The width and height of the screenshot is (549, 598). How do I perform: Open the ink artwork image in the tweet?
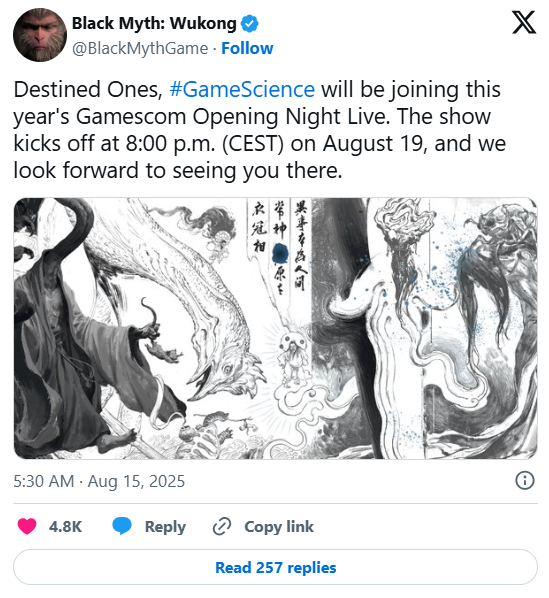275,328
